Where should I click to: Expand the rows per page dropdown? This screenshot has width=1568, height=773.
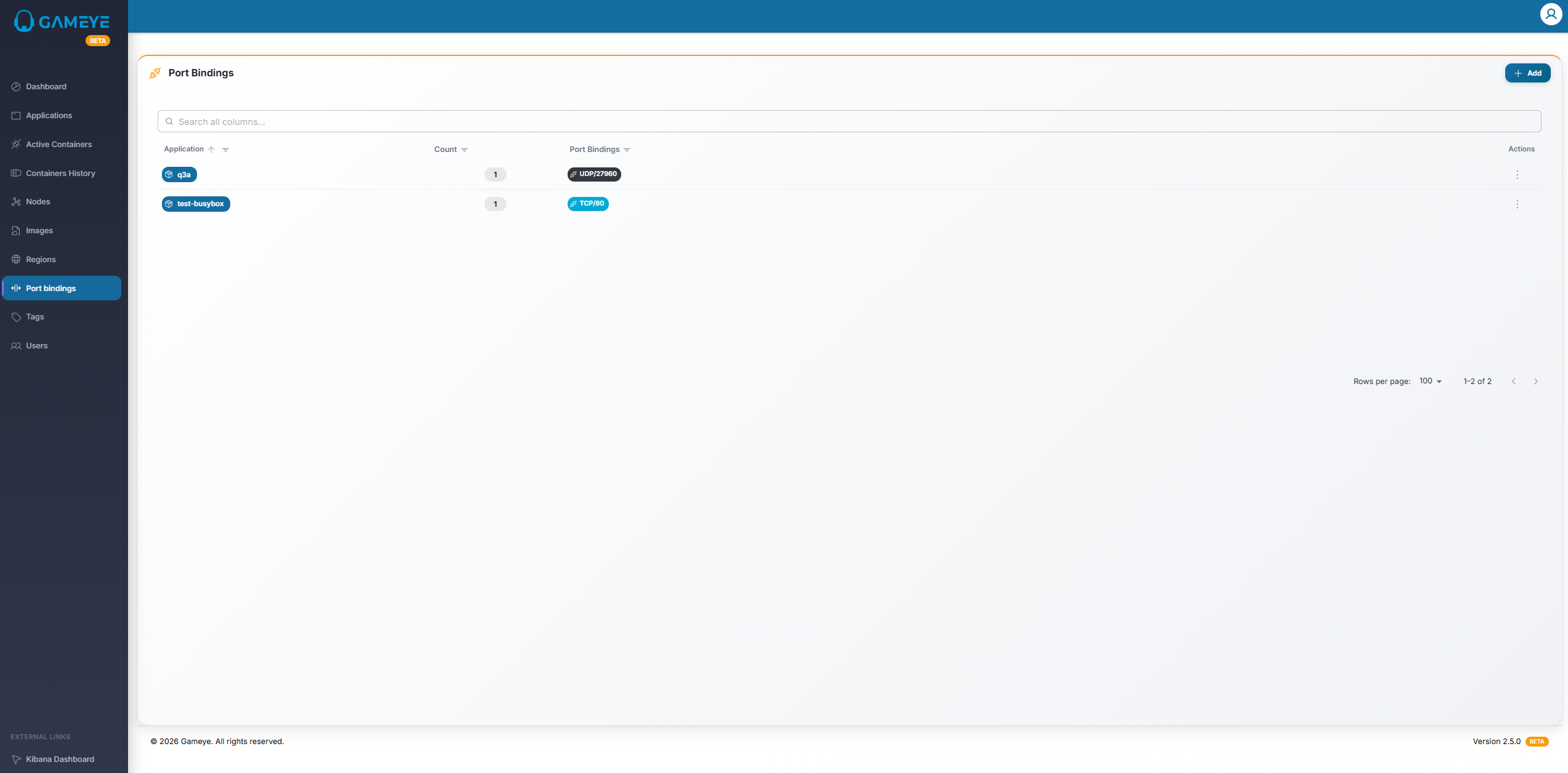(1430, 382)
